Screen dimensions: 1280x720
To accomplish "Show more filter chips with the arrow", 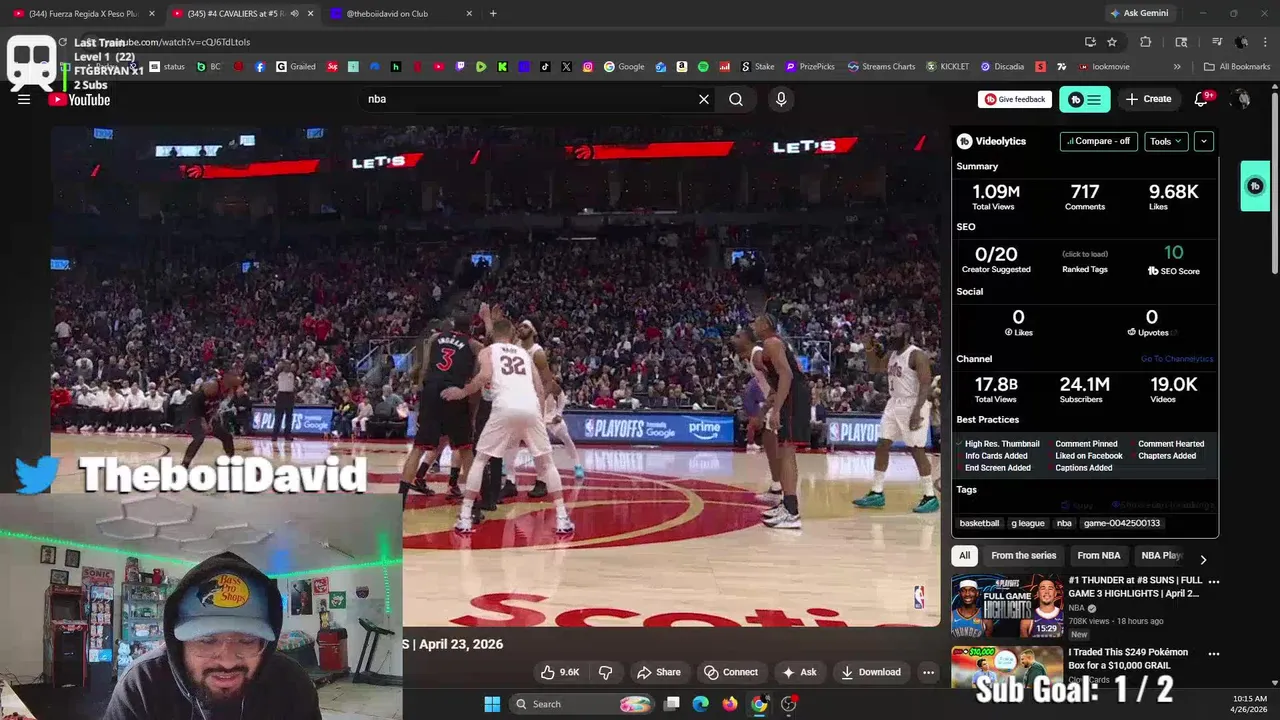I will (x=1203, y=559).
